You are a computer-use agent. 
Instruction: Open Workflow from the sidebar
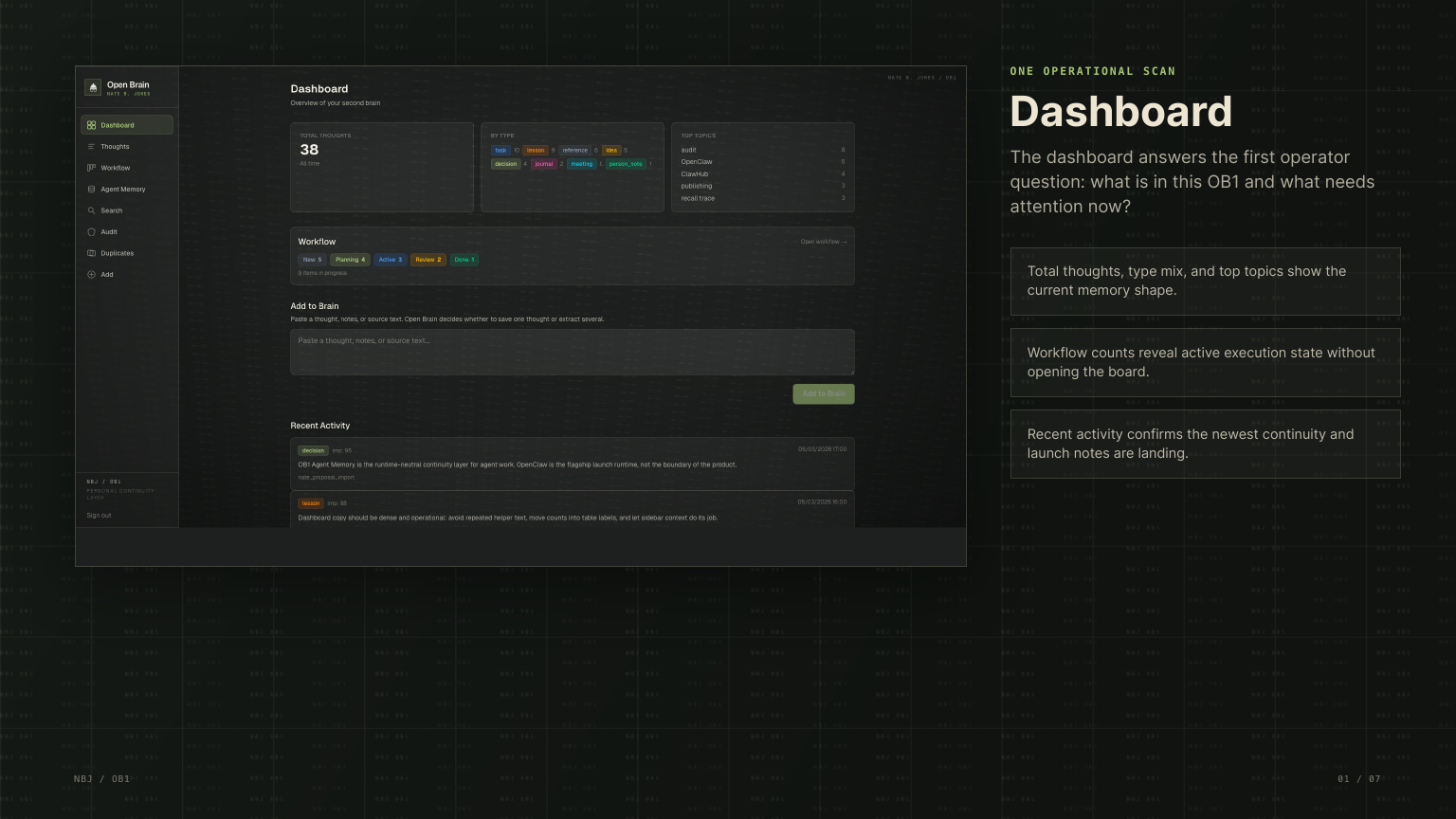click(x=127, y=168)
